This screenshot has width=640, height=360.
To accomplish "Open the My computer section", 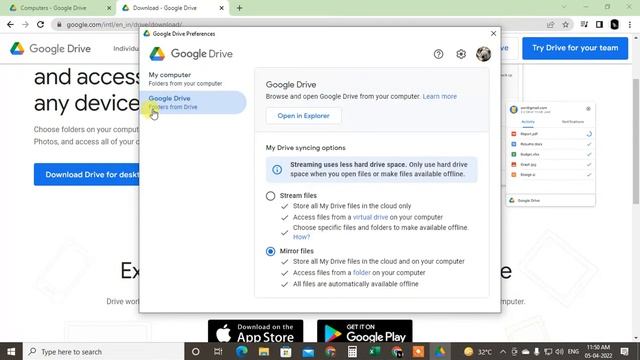I will coord(193,79).
